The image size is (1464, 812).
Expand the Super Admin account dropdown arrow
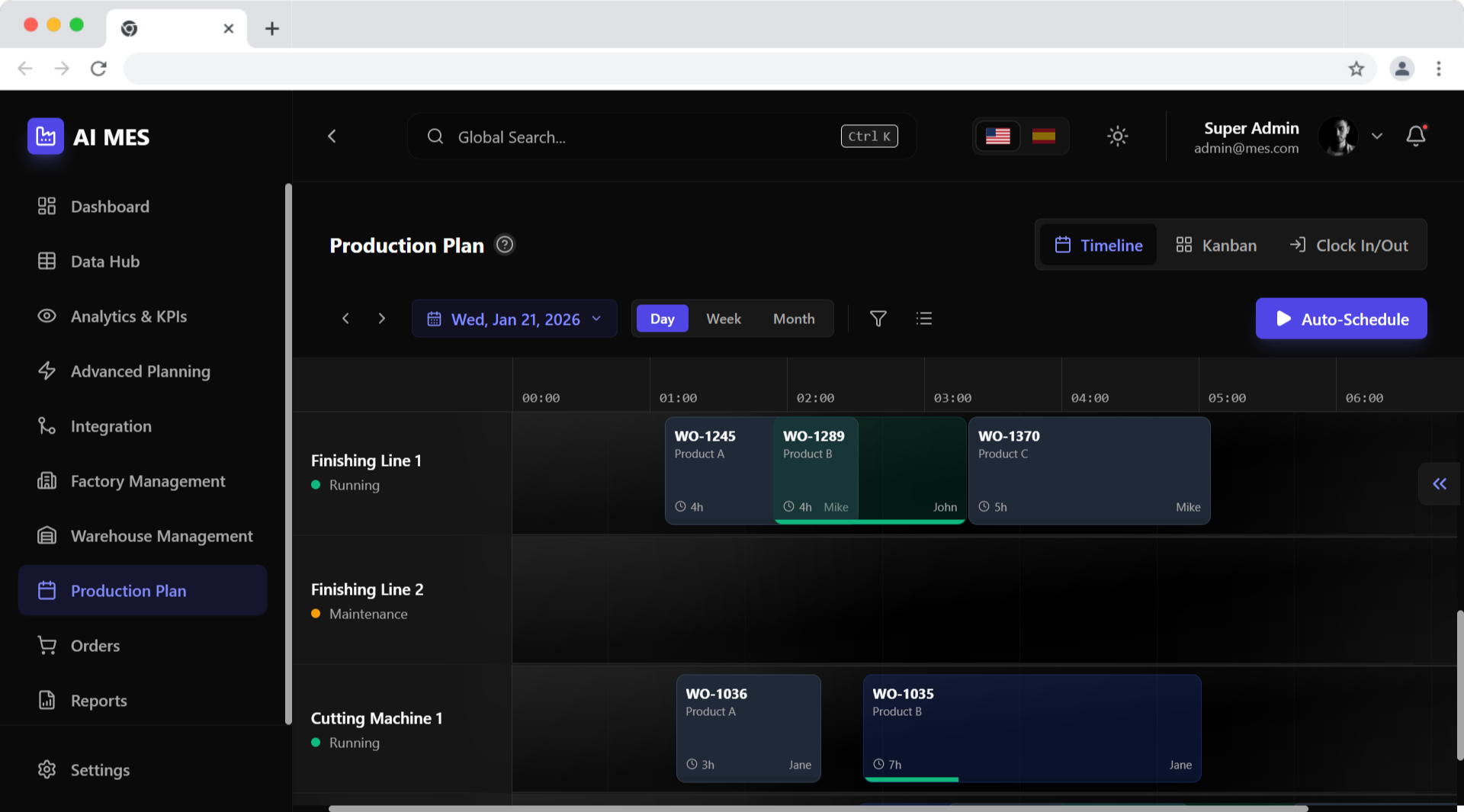(1377, 136)
